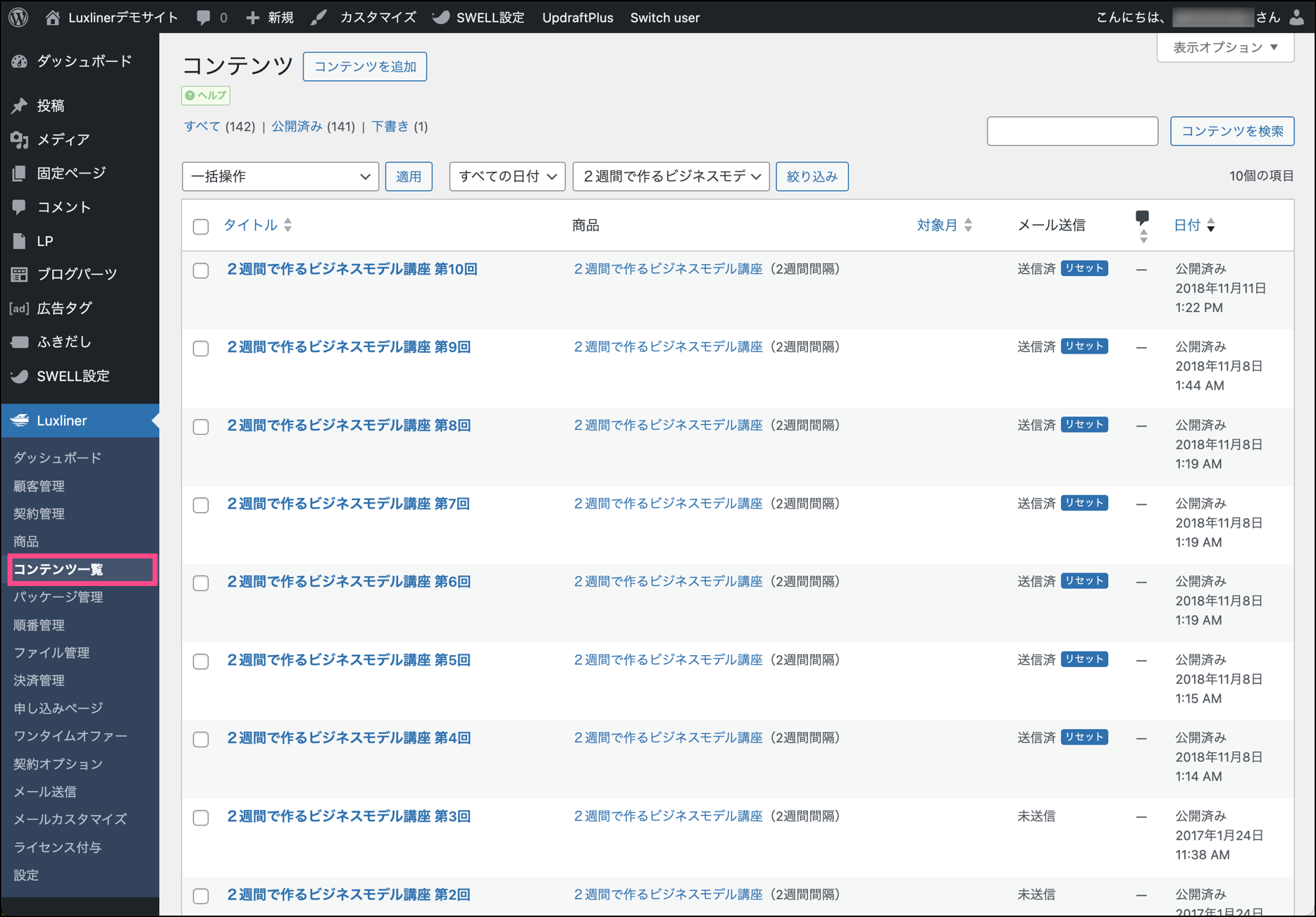1316x917 pixels.
Task: Sort by the comment bubble column icon
Action: (x=1142, y=225)
